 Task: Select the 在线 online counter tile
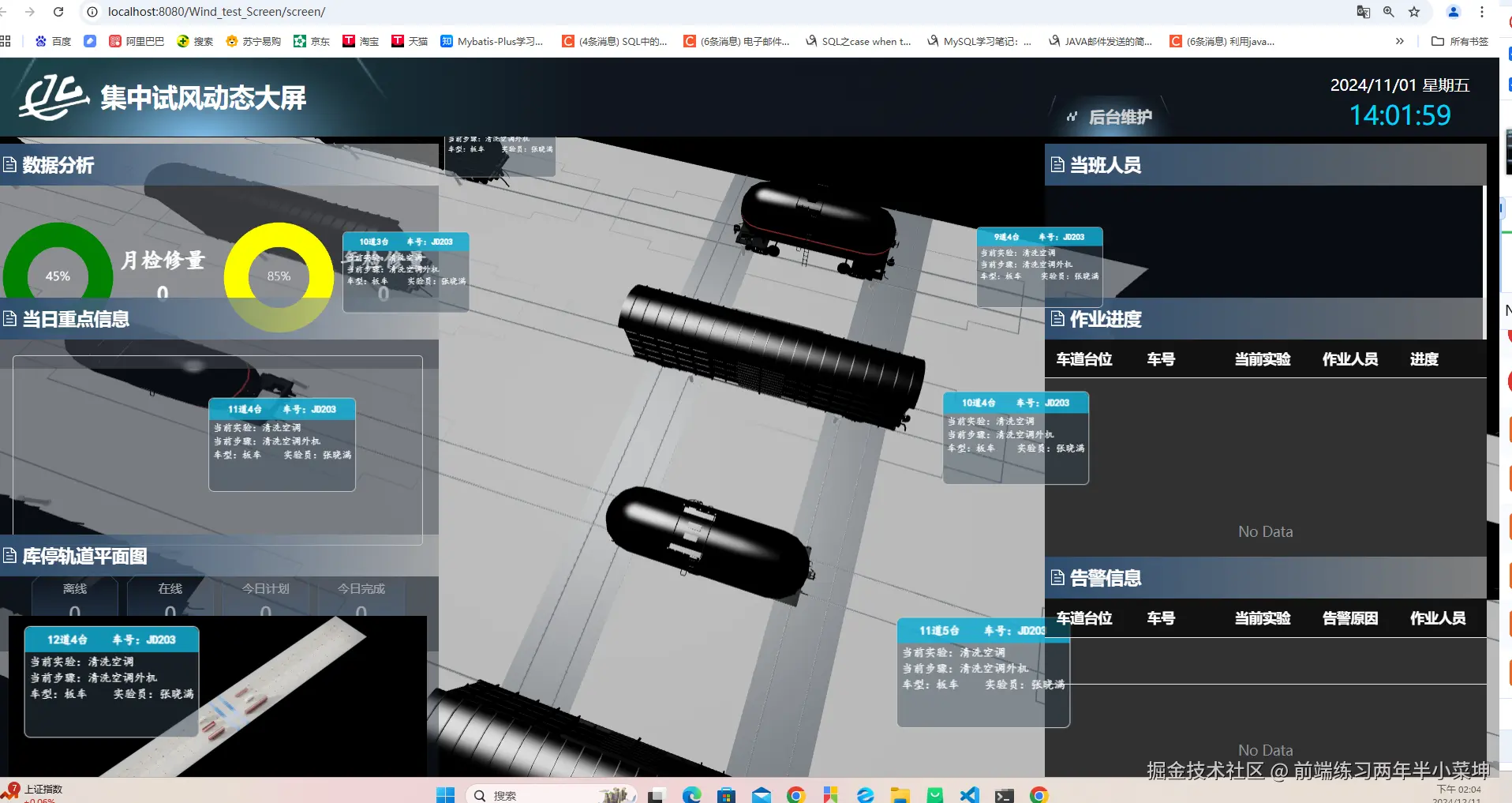coord(170,598)
